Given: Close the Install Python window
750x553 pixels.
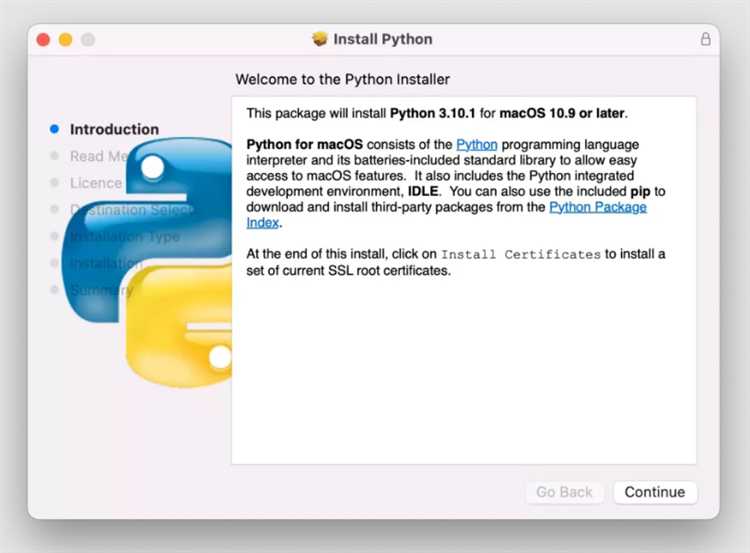Looking at the screenshot, I should click(x=43, y=39).
